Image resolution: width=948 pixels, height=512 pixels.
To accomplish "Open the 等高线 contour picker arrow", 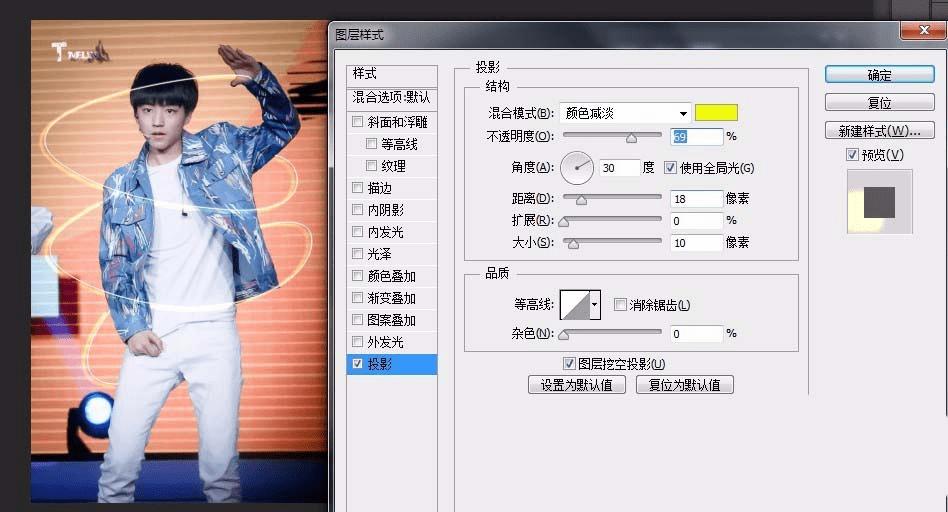I will tap(595, 305).
